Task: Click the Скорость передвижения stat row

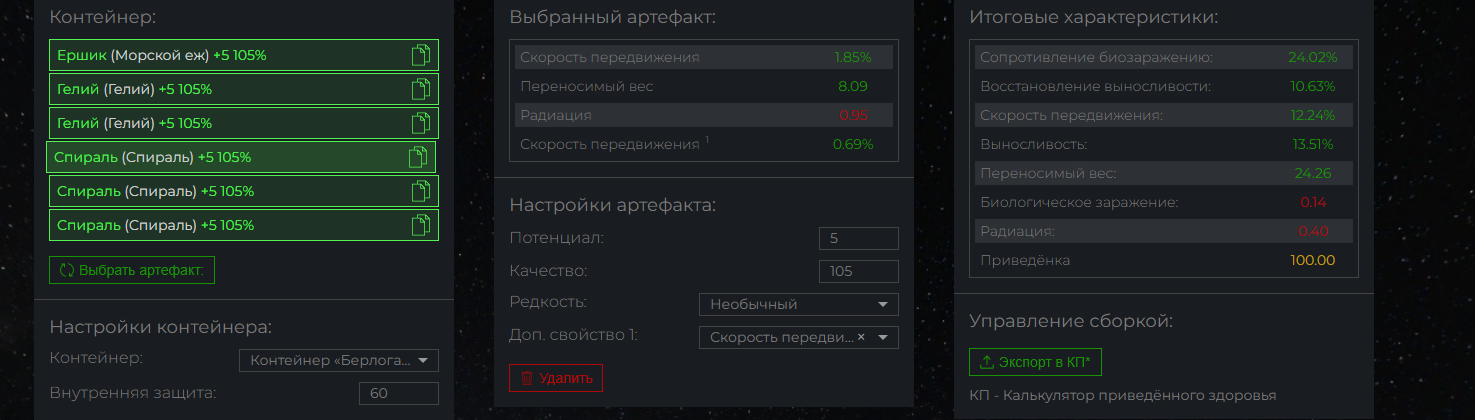Action: (705, 58)
